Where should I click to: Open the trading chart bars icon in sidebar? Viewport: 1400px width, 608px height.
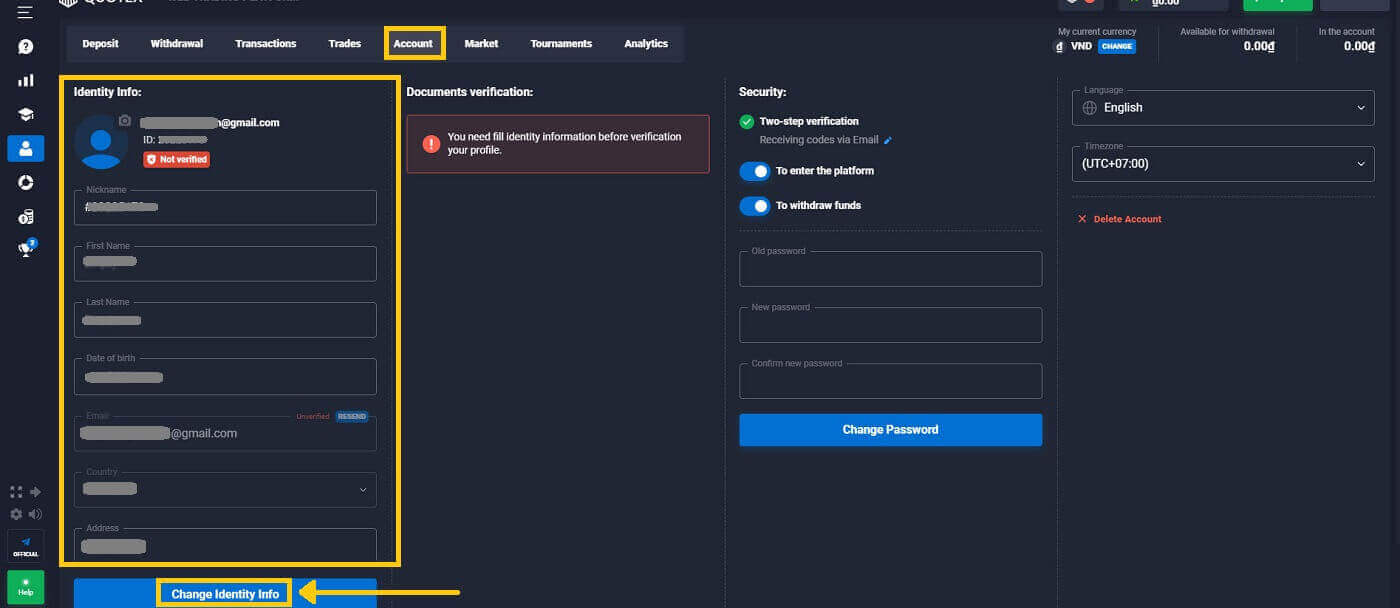tap(25, 81)
